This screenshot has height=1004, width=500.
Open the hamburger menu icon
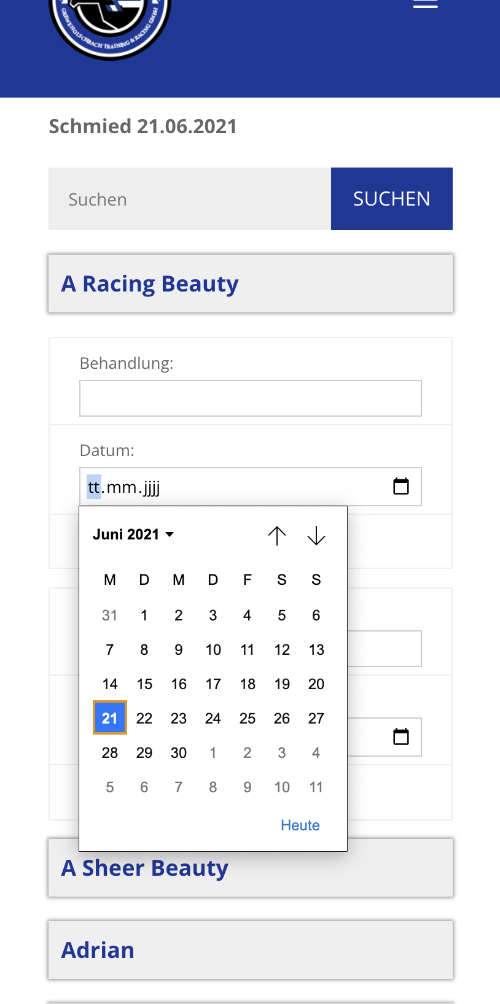click(425, 4)
